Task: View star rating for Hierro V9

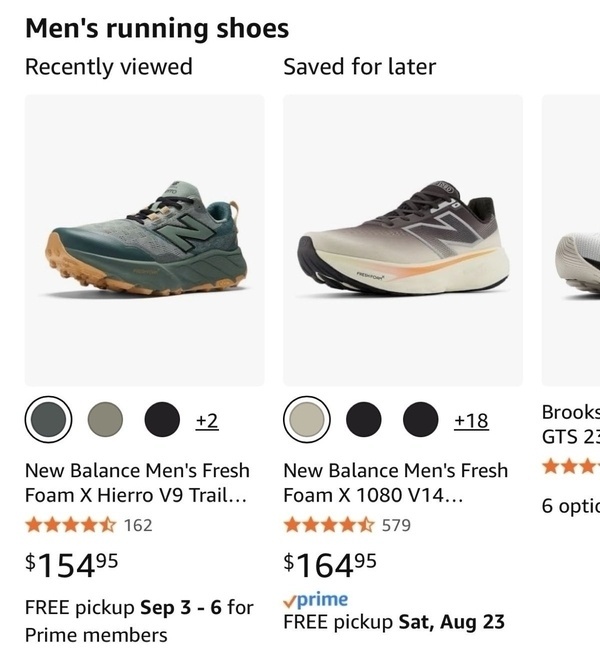Action: coord(70,525)
